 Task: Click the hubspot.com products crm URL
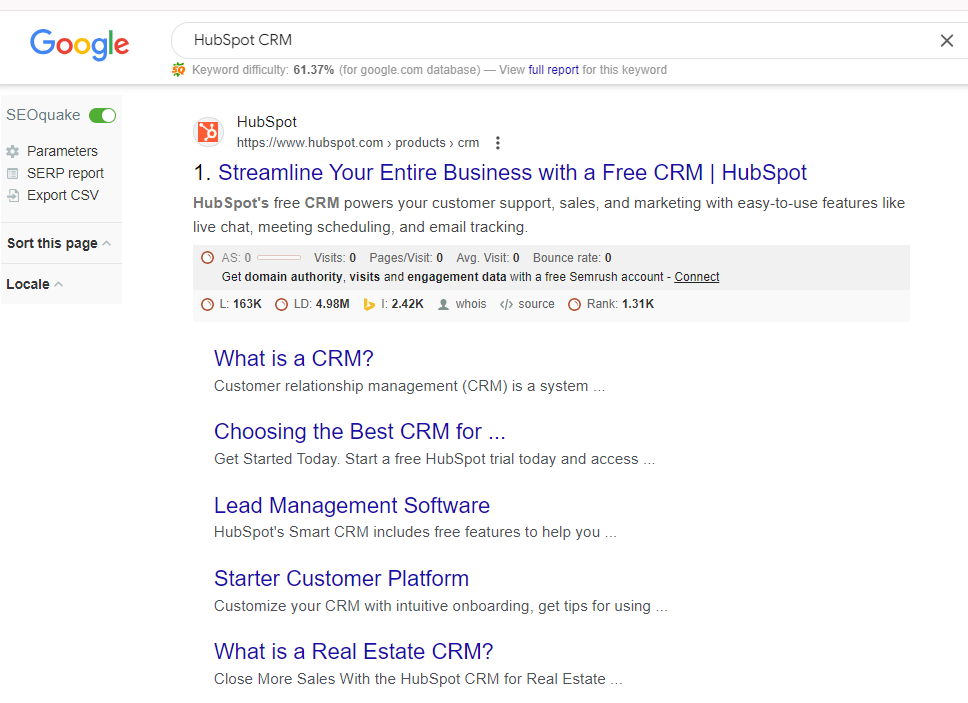357,143
